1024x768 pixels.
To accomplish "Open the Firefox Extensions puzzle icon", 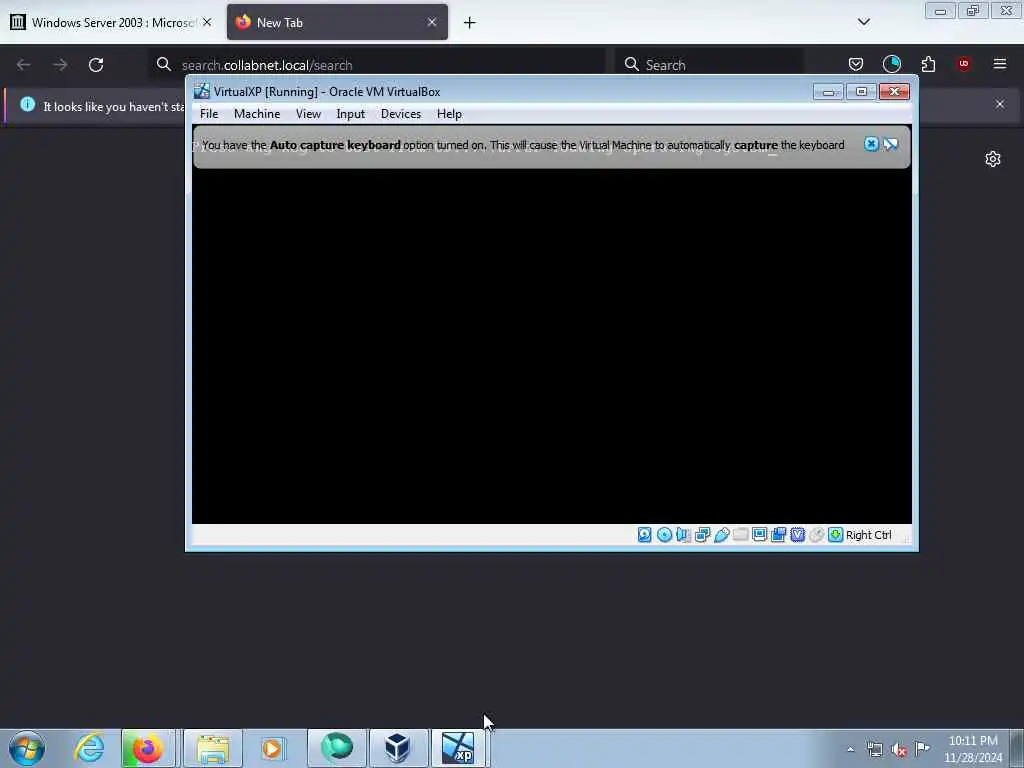I will tap(928, 64).
